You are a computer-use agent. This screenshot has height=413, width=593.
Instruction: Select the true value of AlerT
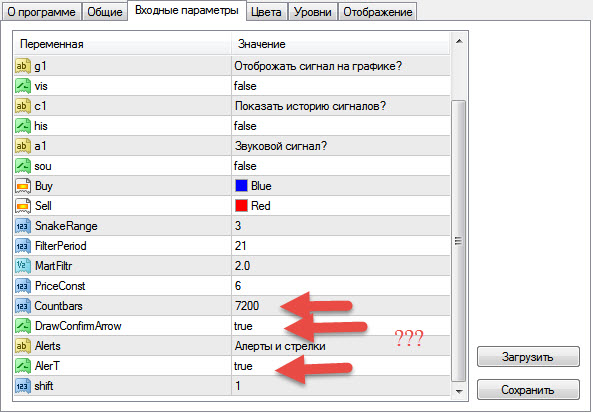(x=243, y=366)
